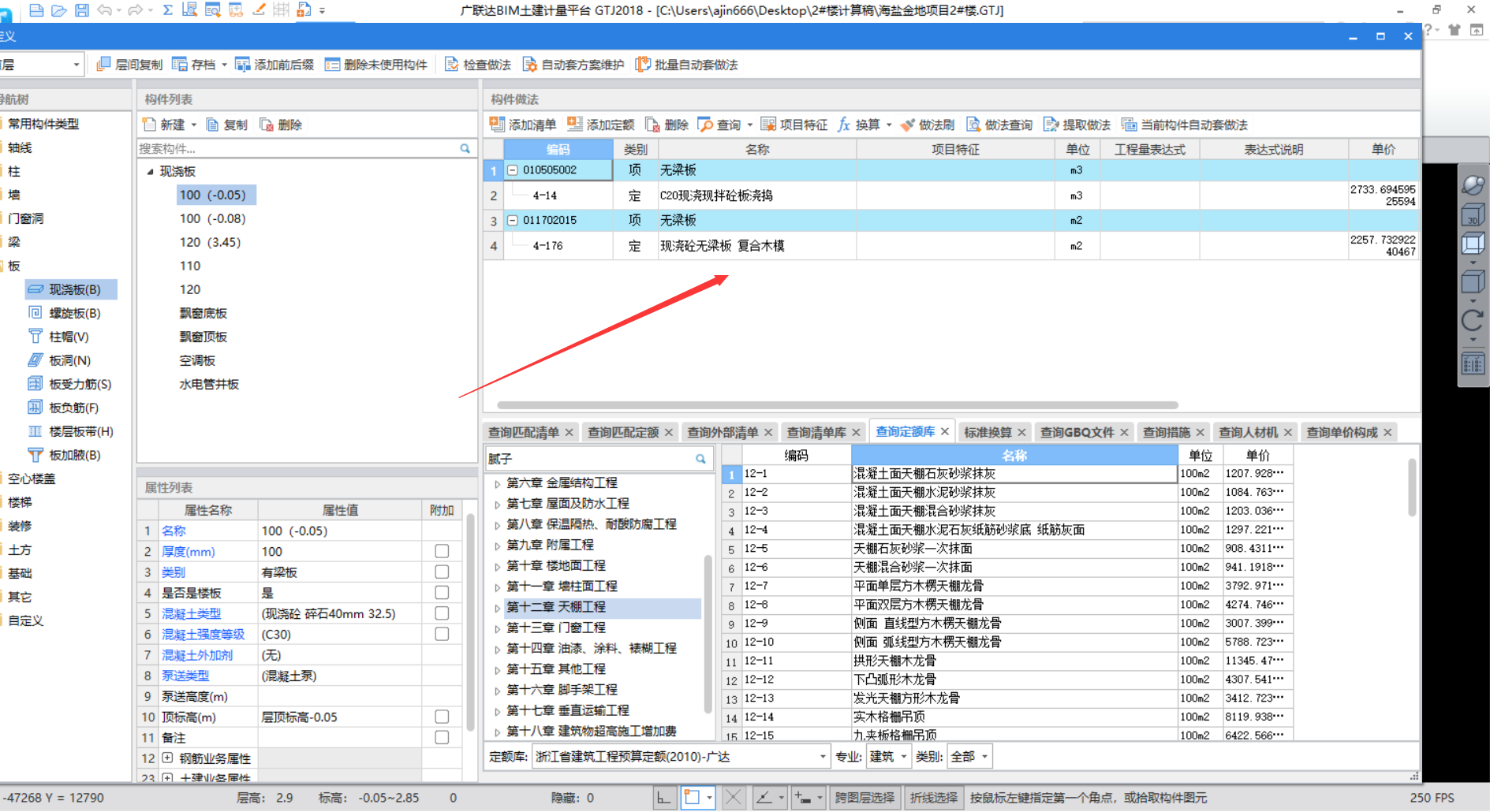Click 添加前后缀 toolbar button
Screen dimensions: 1490x812
pos(274,65)
